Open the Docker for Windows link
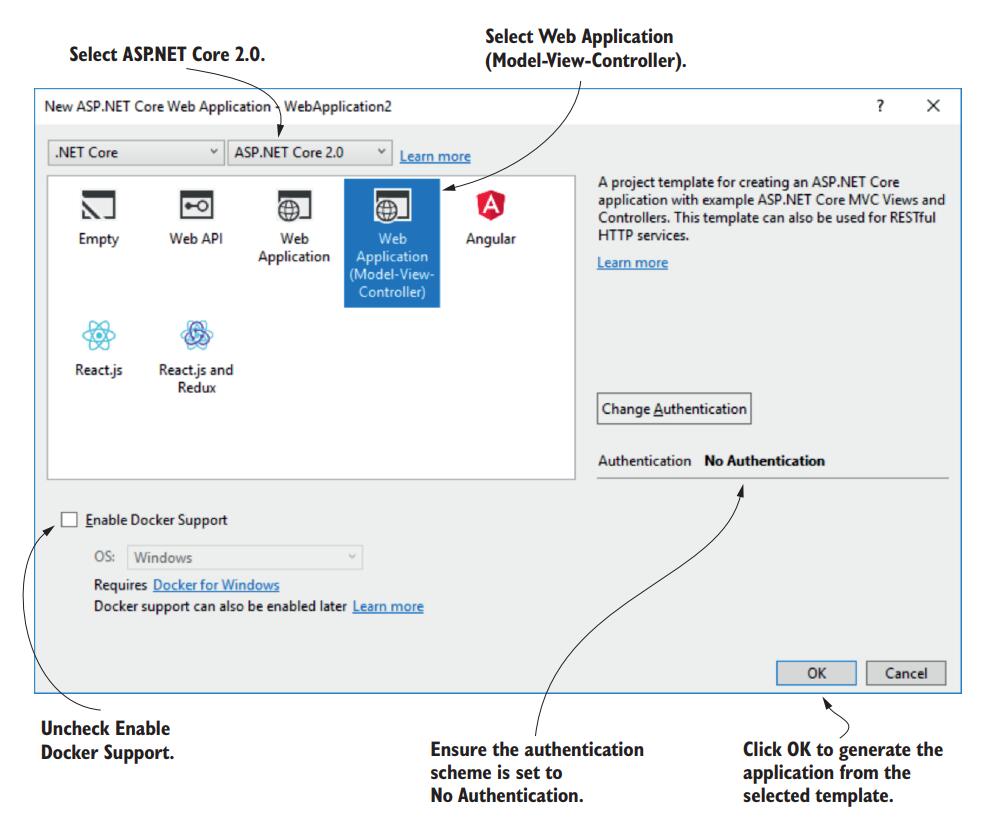 (216, 585)
